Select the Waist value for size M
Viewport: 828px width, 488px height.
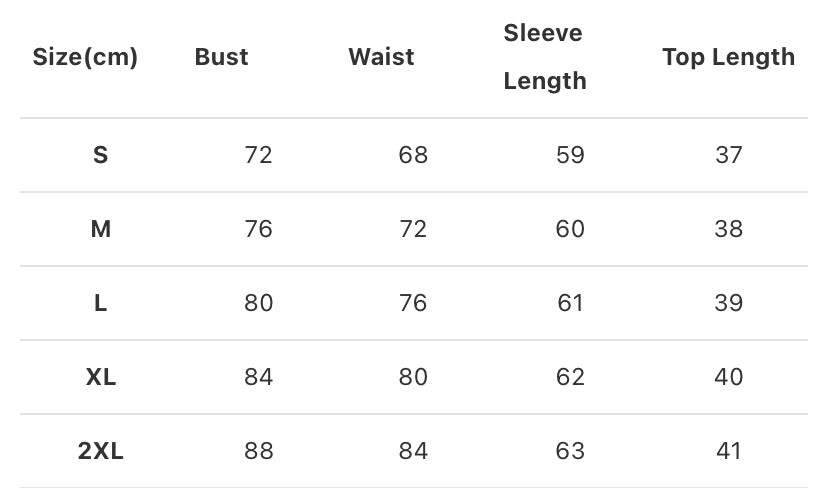pos(413,229)
